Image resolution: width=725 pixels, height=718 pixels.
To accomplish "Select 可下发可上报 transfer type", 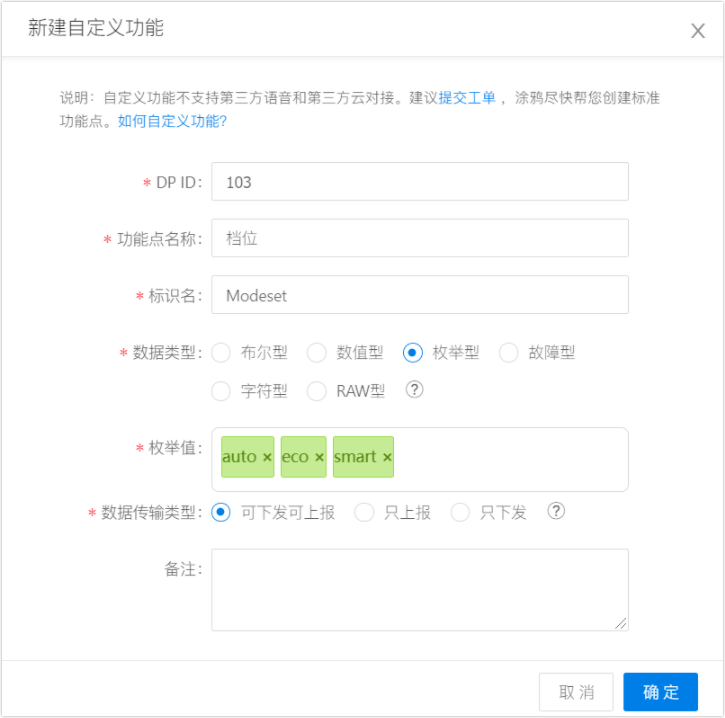I will tap(222, 512).
